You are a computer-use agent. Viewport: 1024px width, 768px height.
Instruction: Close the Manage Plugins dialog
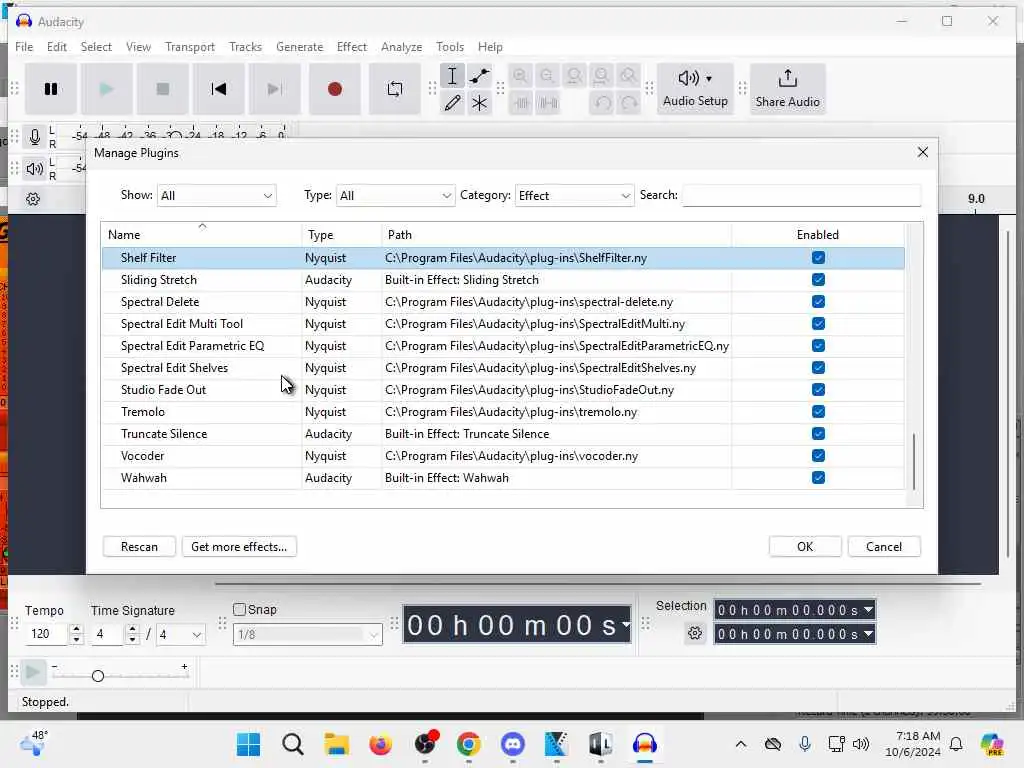click(x=922, y=152)
